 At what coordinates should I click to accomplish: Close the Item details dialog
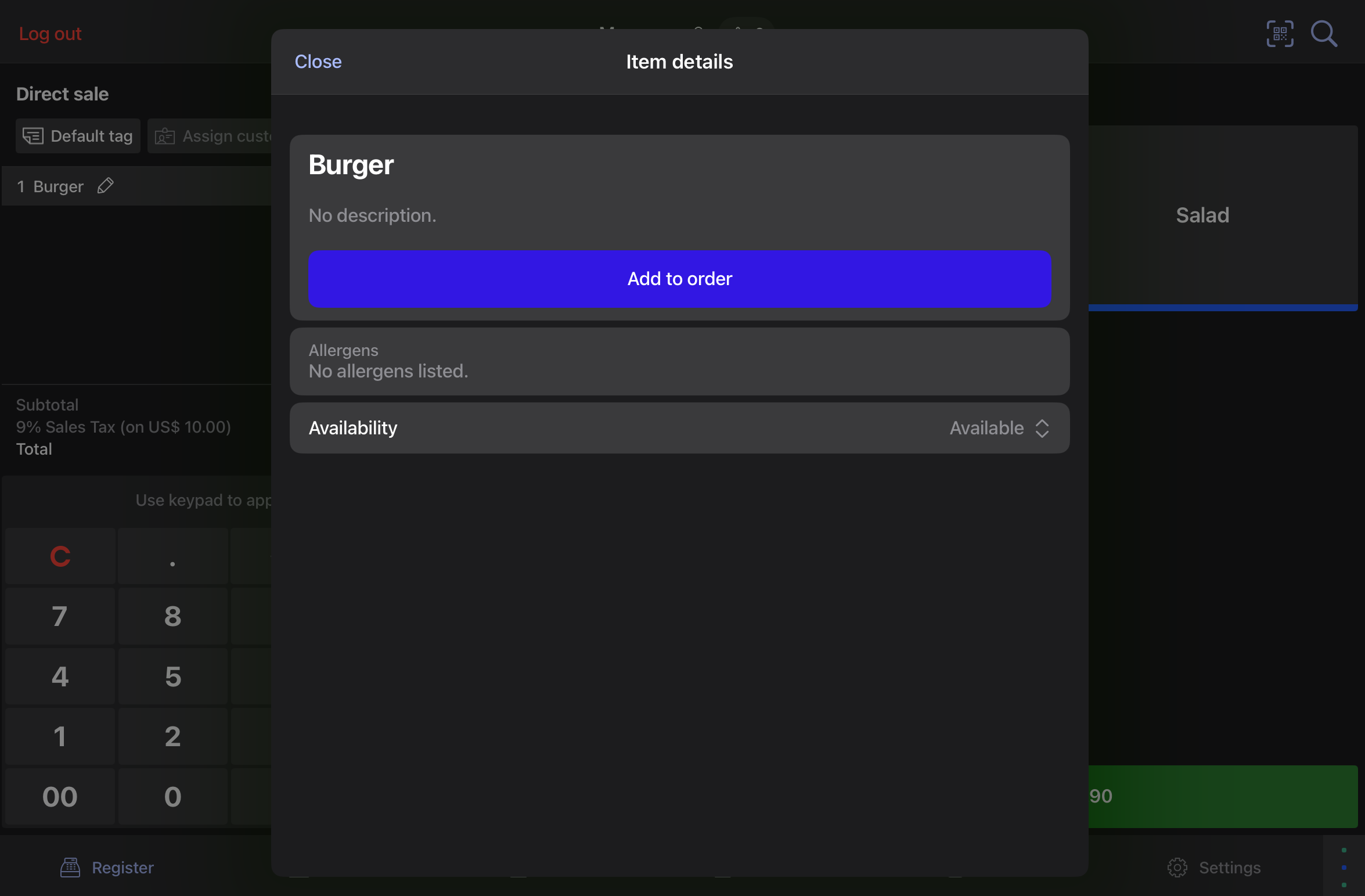(318, 62)
